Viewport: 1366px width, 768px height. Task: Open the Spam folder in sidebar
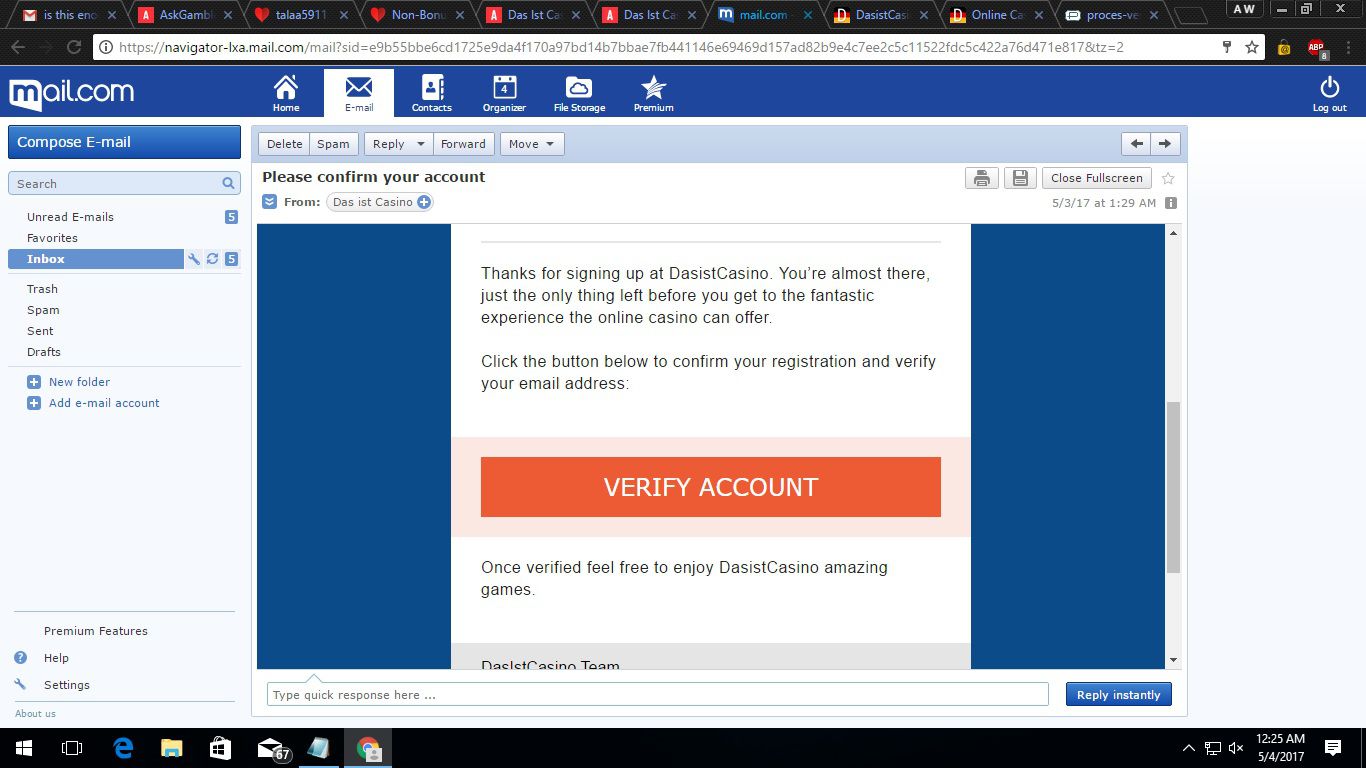coord(43,310)
